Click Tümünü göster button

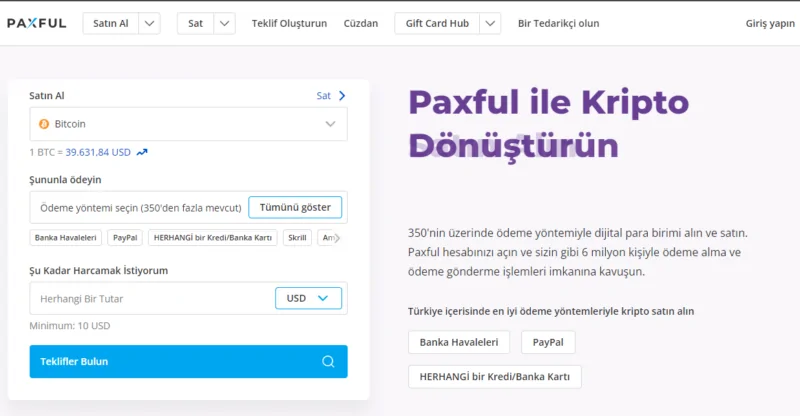point(295,207)
